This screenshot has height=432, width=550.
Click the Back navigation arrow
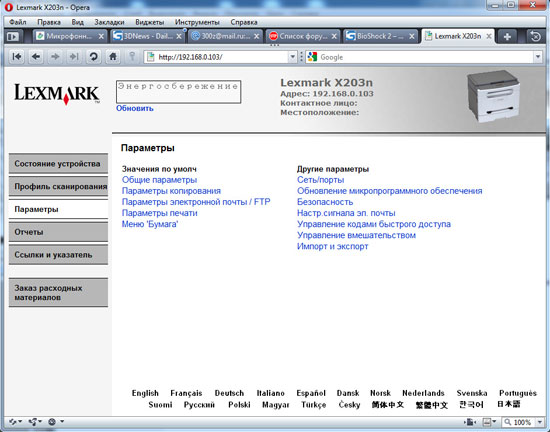click(36, 56)
